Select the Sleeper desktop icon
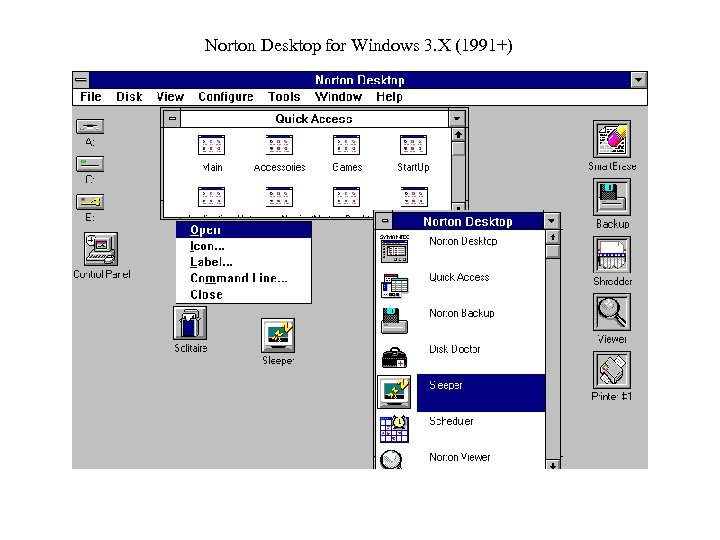Screen dimensions: 720x540 (278, 335)
